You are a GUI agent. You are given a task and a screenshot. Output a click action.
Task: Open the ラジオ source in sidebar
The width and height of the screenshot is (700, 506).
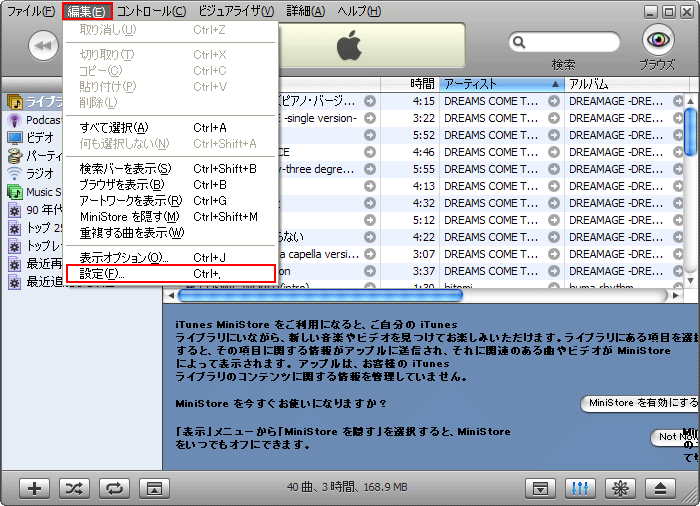click(39, 173)
